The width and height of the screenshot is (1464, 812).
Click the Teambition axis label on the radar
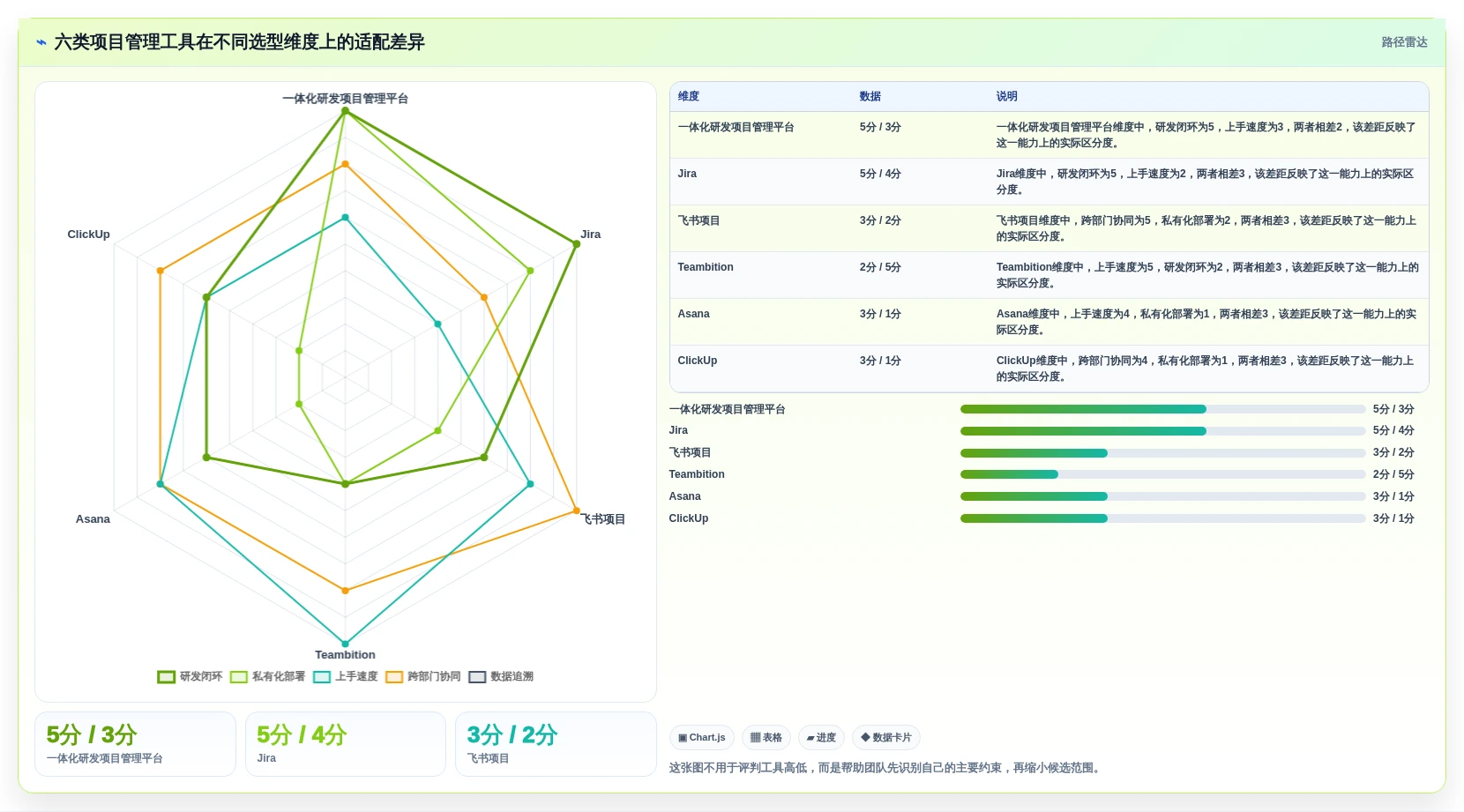345,655
